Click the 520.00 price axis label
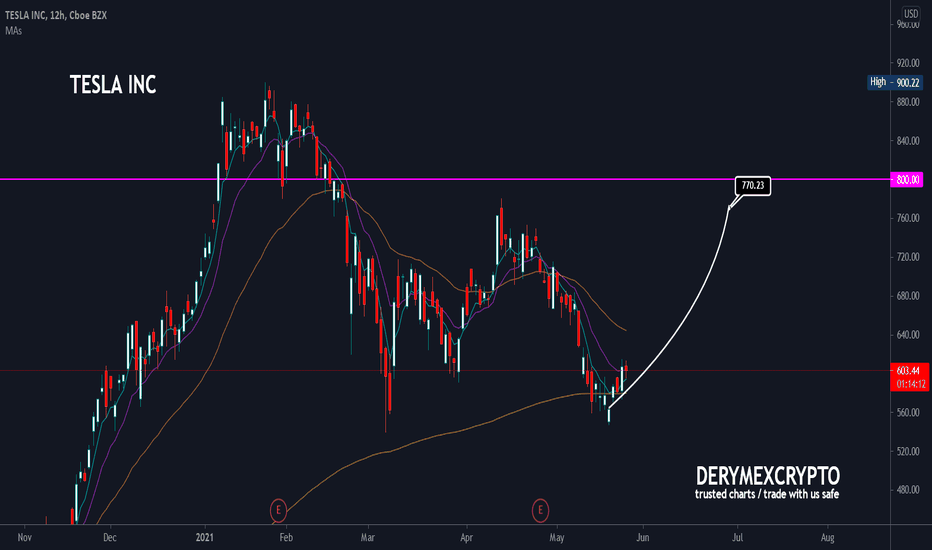This screenshot has height=550, width=932. click(x=908, y=451)
